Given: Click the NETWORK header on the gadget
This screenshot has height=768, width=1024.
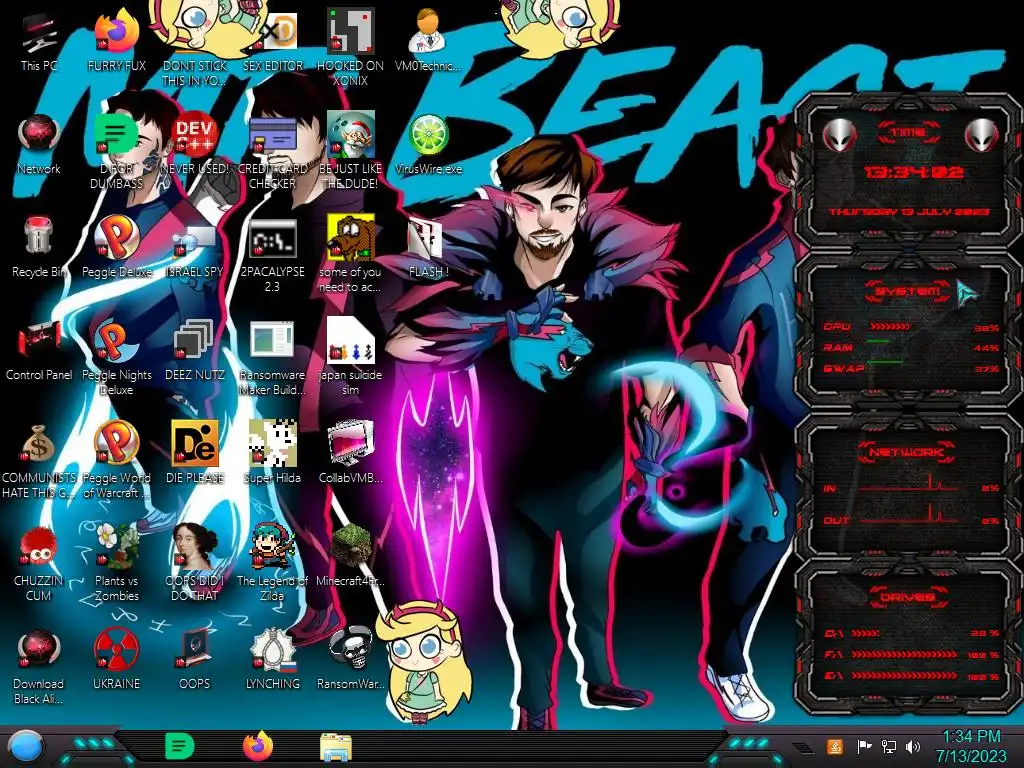Looking at the screenshot, I should point(906,451).
